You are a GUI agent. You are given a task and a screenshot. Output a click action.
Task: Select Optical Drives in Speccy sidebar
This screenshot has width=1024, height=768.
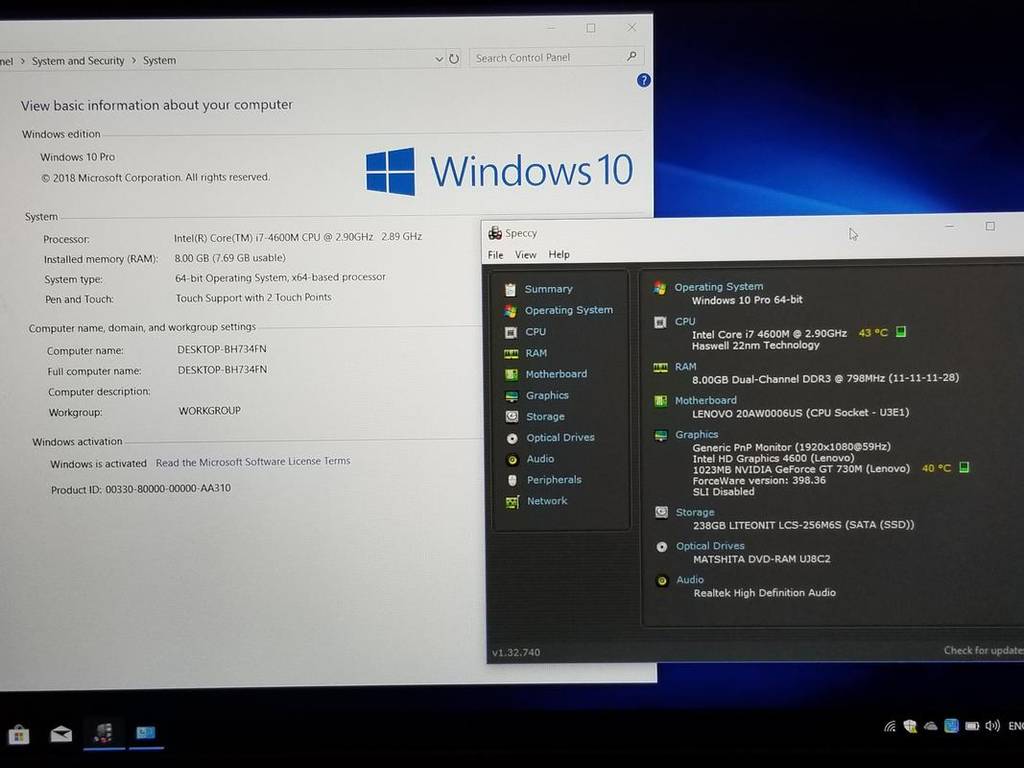560,438
